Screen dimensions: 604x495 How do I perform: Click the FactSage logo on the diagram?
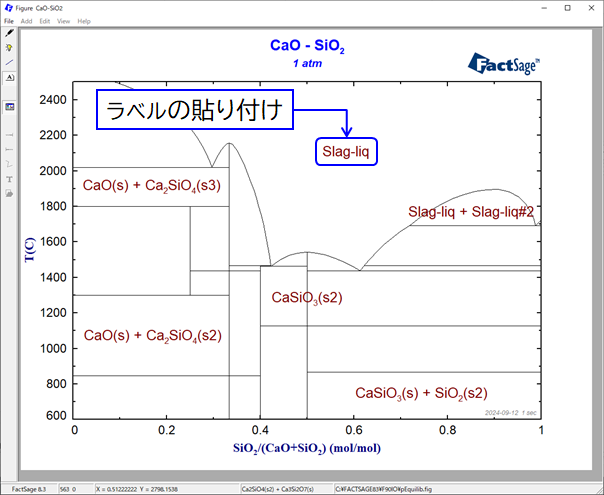point(503,64)
